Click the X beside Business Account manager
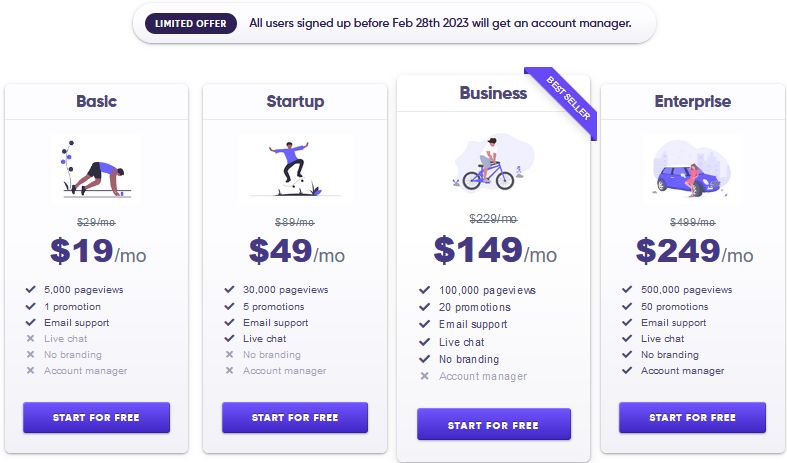The height and width of the screenshot is (463, 787). (425, 376)
